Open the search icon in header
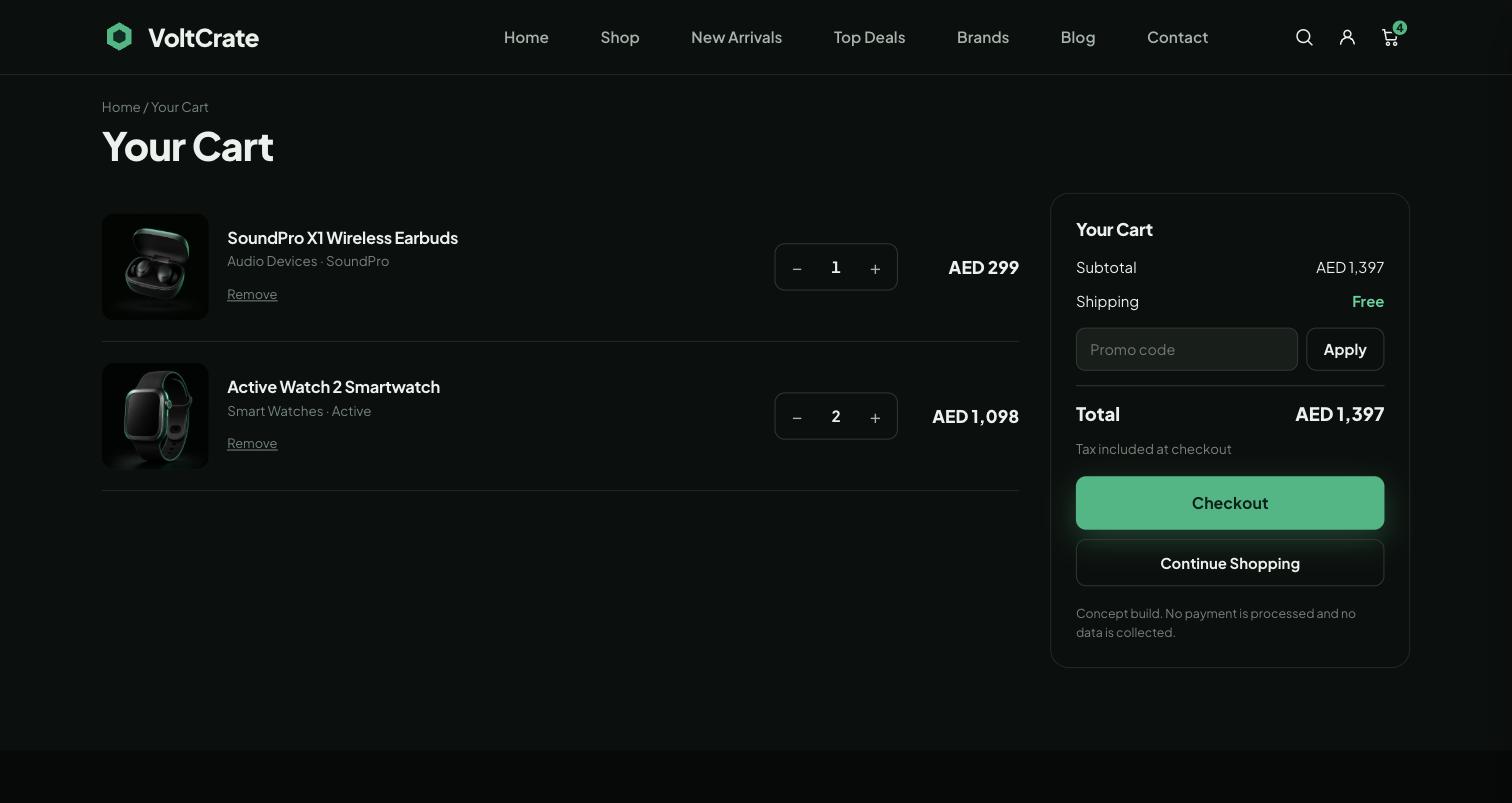Image resolution: width=1512 pixels, height=803 pixels. 1304,37
